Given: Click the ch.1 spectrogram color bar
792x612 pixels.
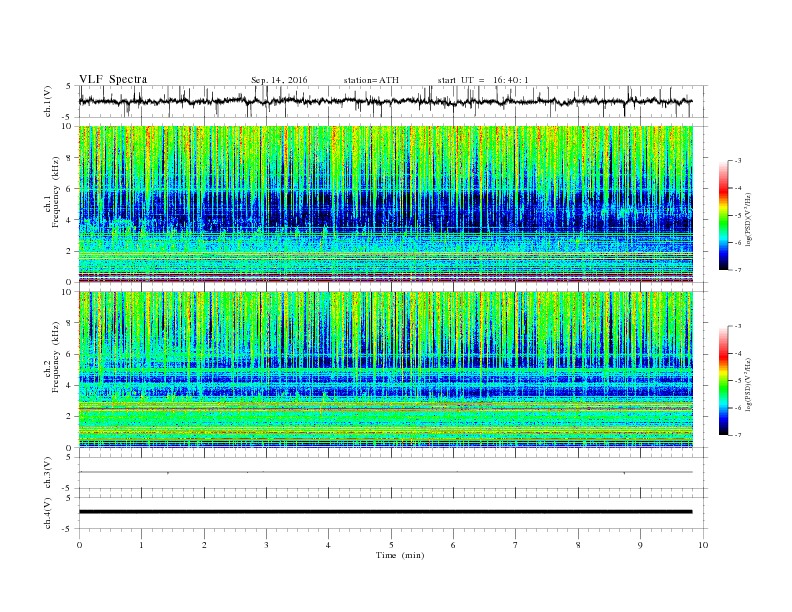Looking at the screenshot, I should pyautogui.click(x=723, y=215).
